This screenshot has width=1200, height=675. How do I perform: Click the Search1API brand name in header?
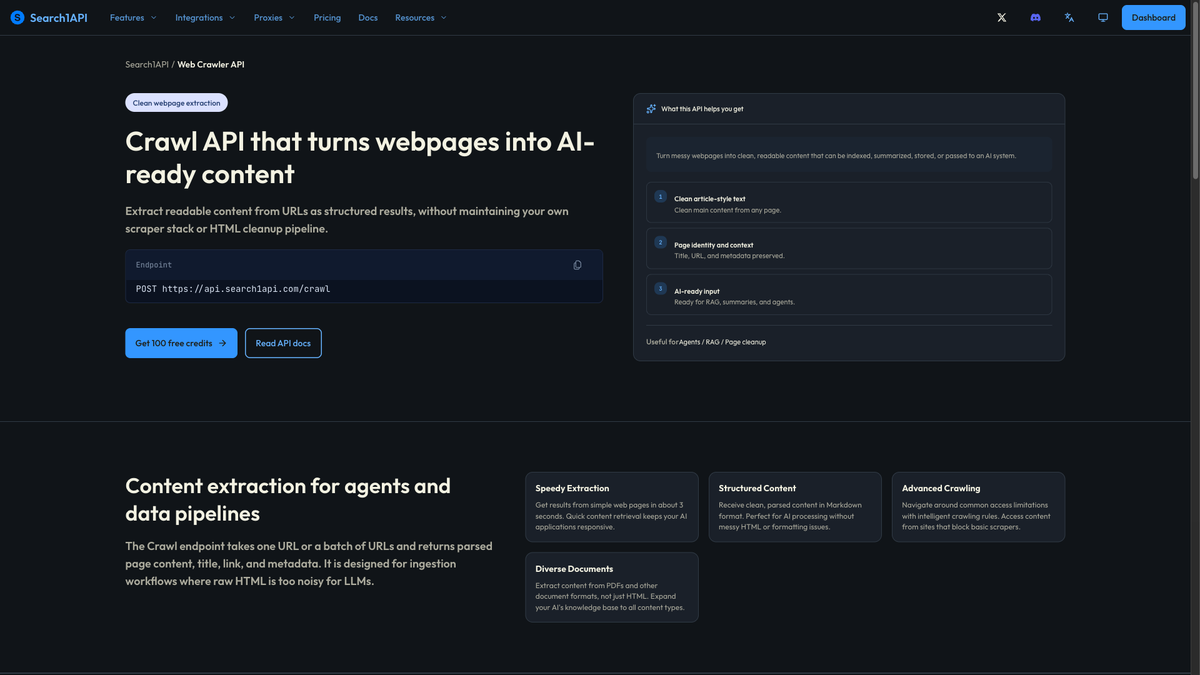(59, 17)
